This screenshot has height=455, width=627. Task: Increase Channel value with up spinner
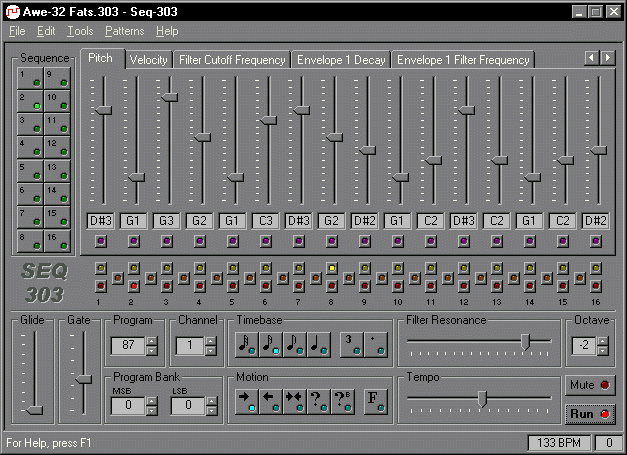[x=211, y=341]
